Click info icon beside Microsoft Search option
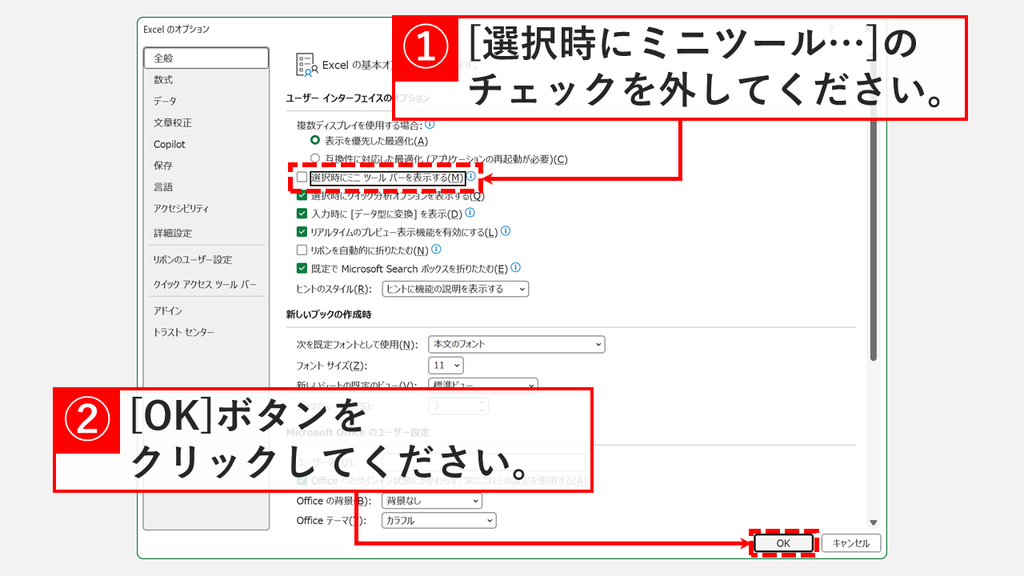Screen dimensions: 1024x576 (x=516, y=268)
